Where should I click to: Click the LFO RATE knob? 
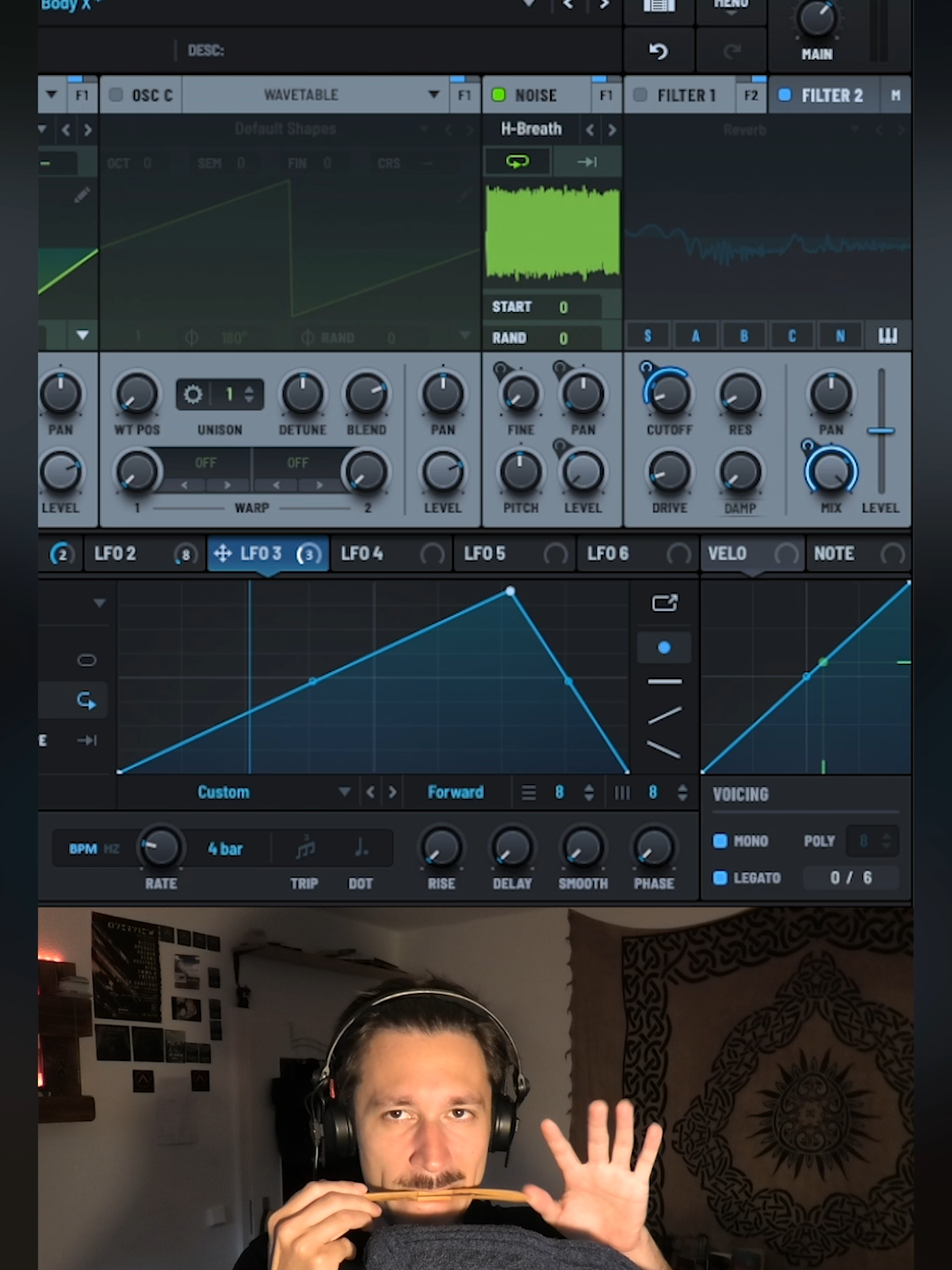click(x=160, y=848)
